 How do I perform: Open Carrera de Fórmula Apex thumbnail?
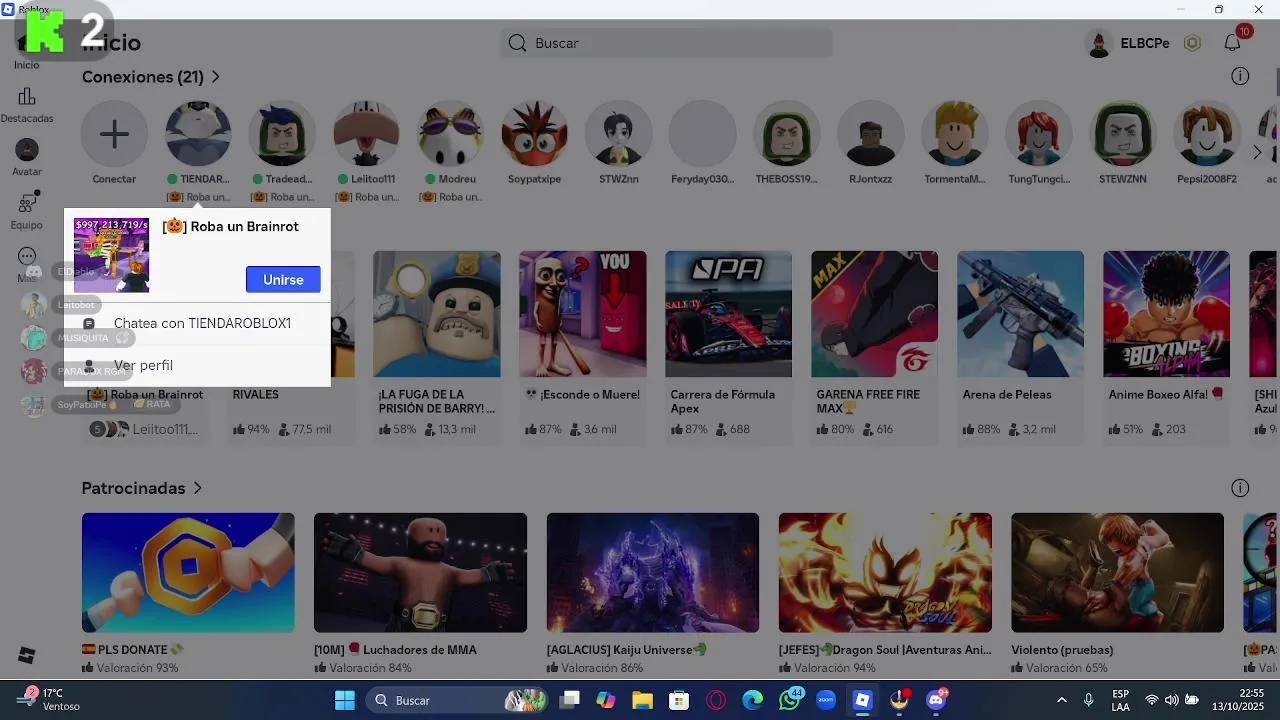(729, 314)
